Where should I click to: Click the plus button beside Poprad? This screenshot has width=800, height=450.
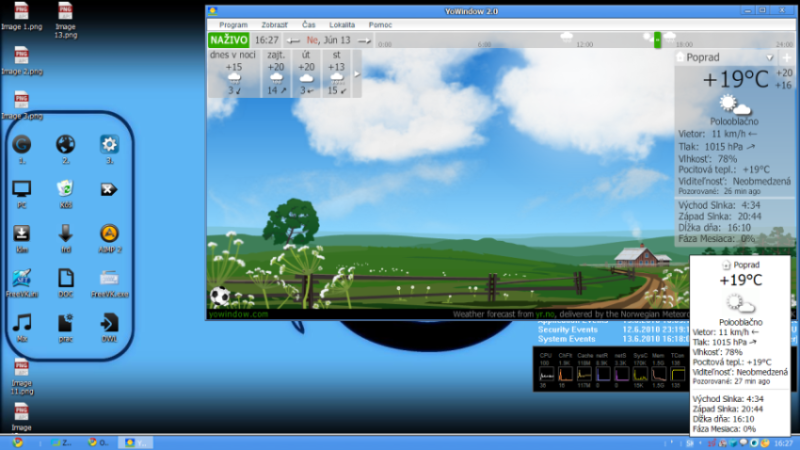(x=787, y=59)
